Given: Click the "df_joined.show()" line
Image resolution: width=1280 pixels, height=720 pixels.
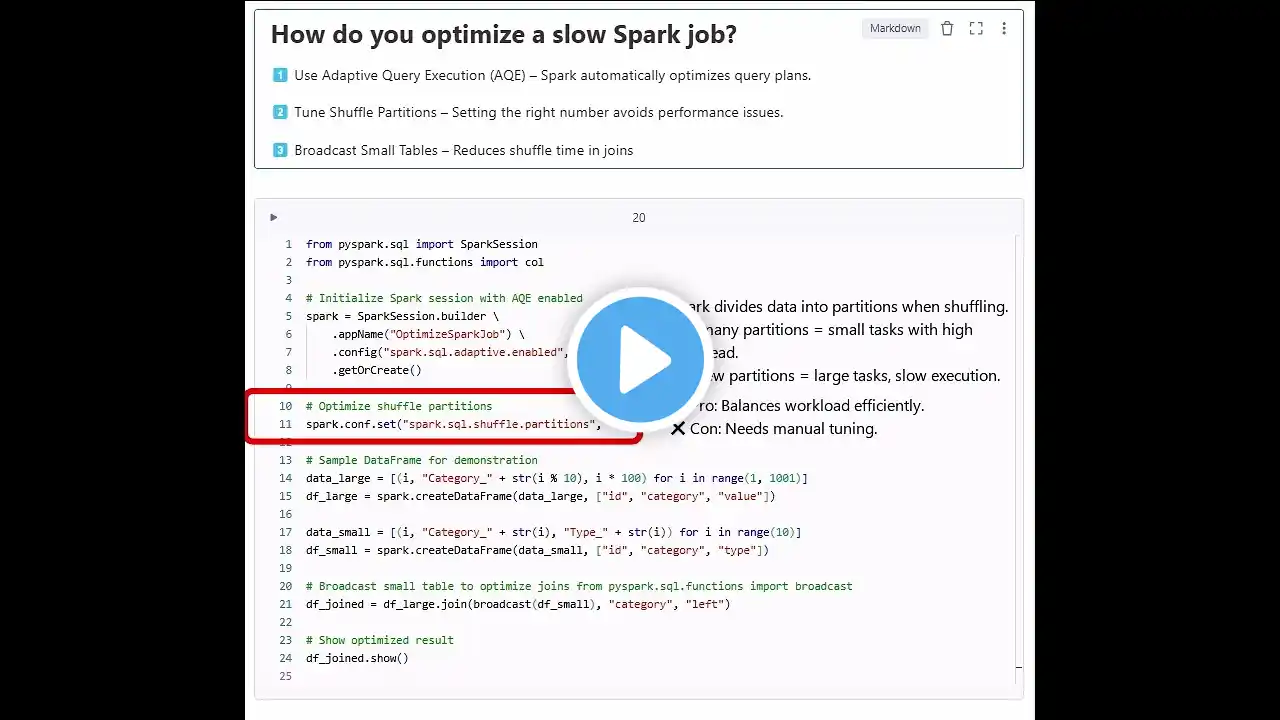Looking at the screenshot, I should coord(357,658).
